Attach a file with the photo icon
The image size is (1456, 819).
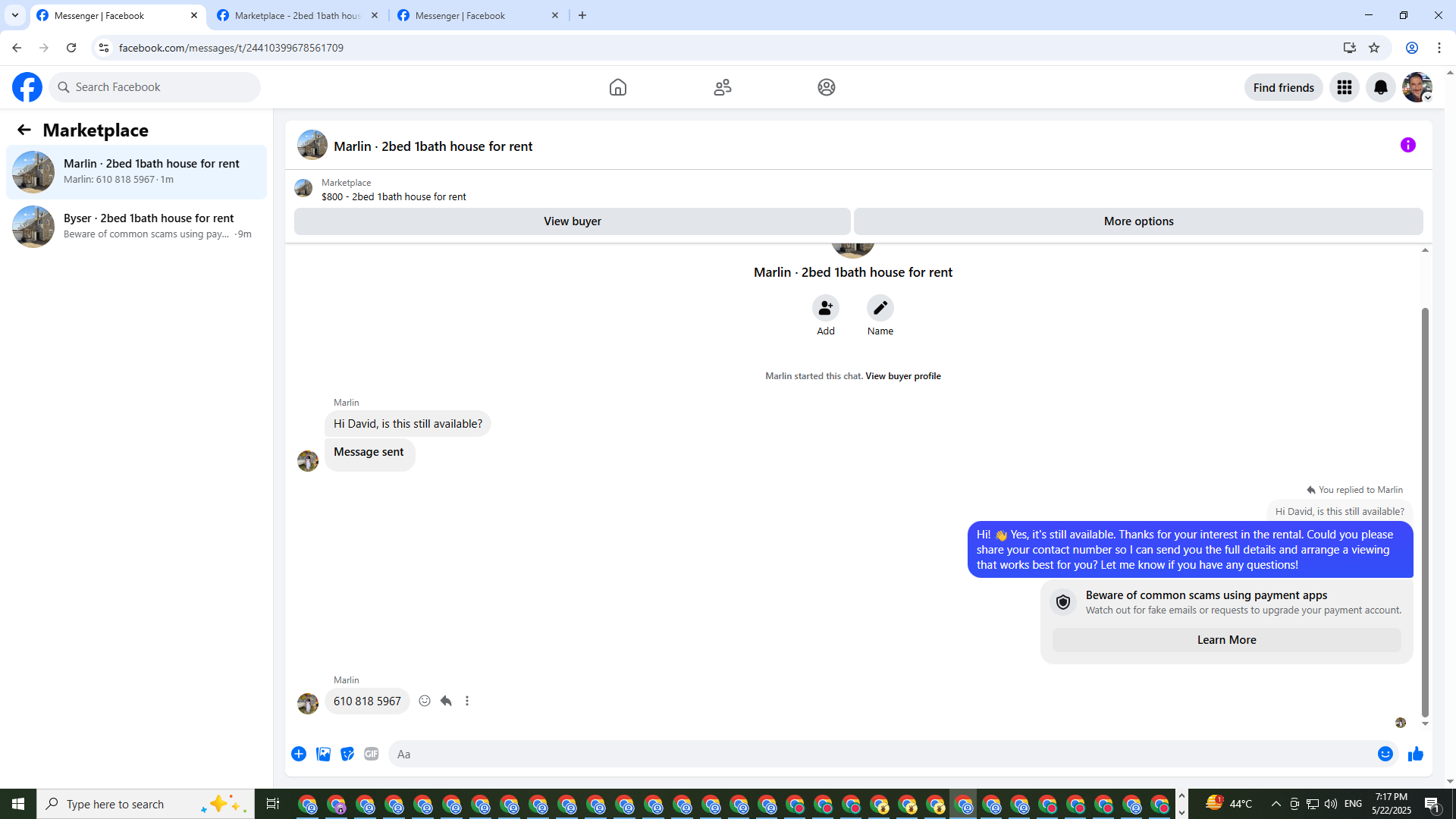click(323, 754)
